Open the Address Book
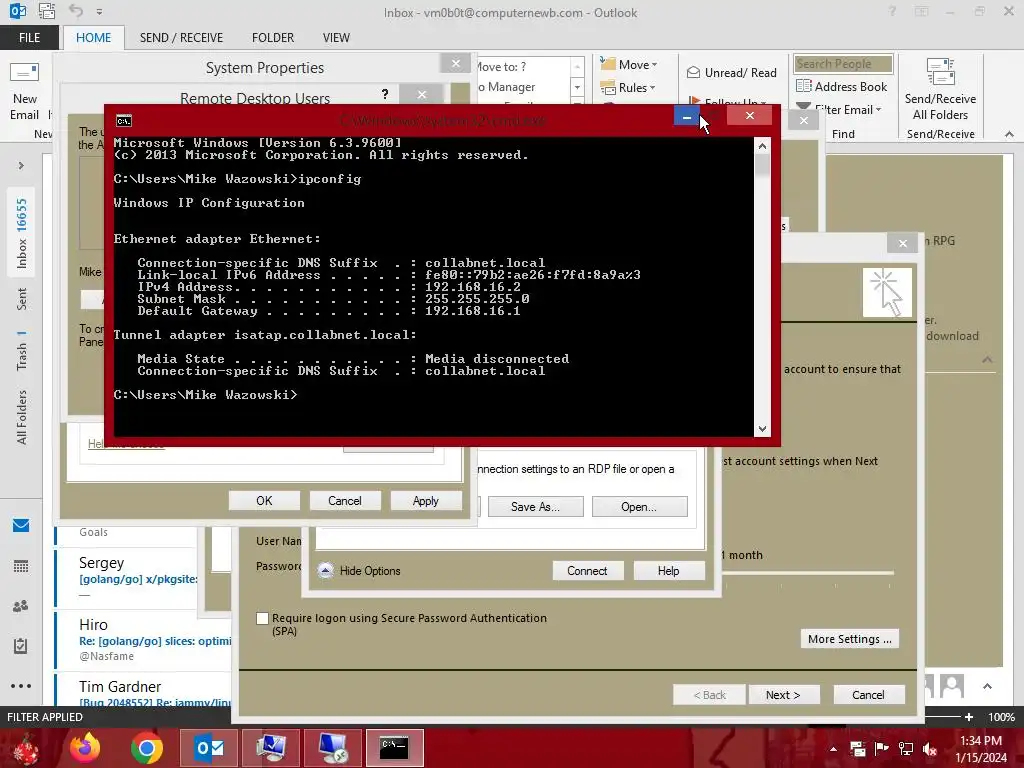Viewport: 1024px width, 768px height. pos(842,87)
